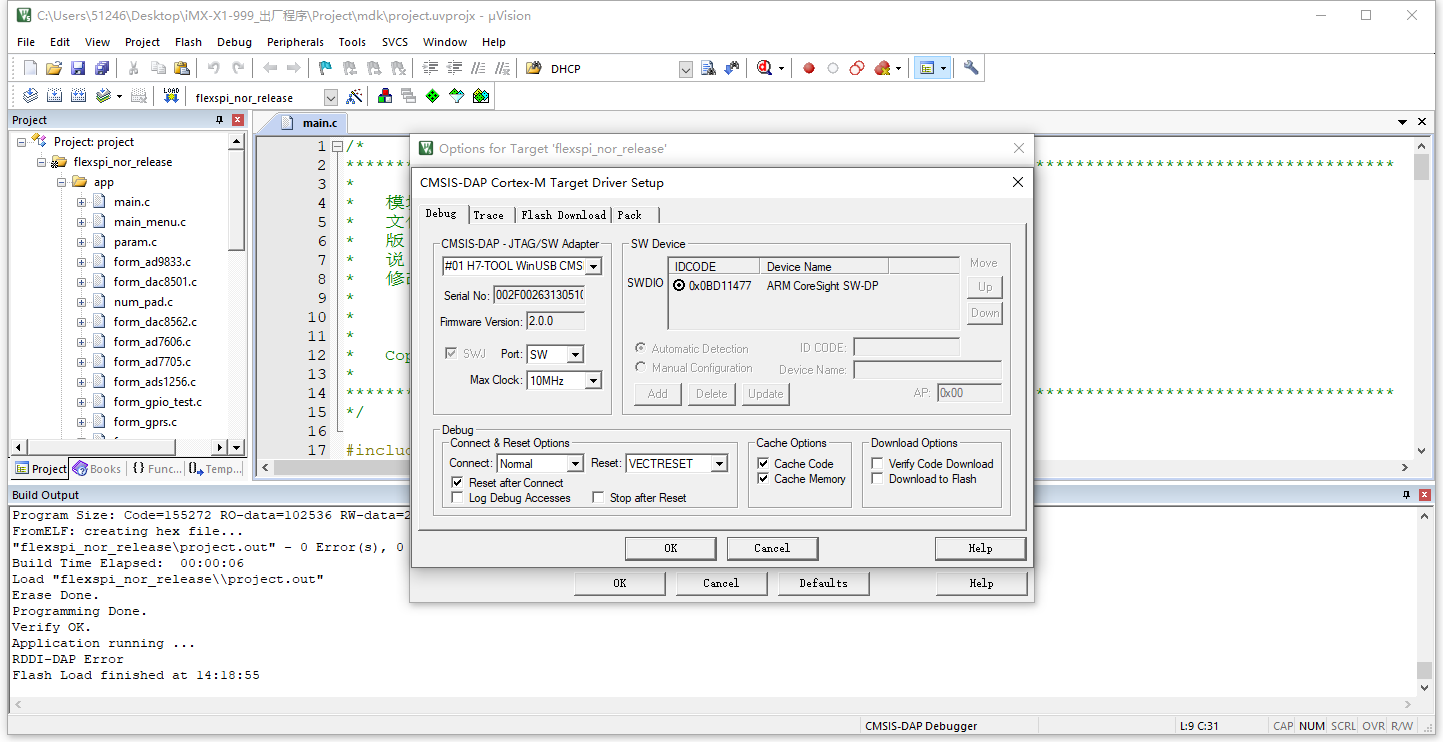Click the Serial No input field
Viewport: 1443px width, 742px height.
click(540, 296)
